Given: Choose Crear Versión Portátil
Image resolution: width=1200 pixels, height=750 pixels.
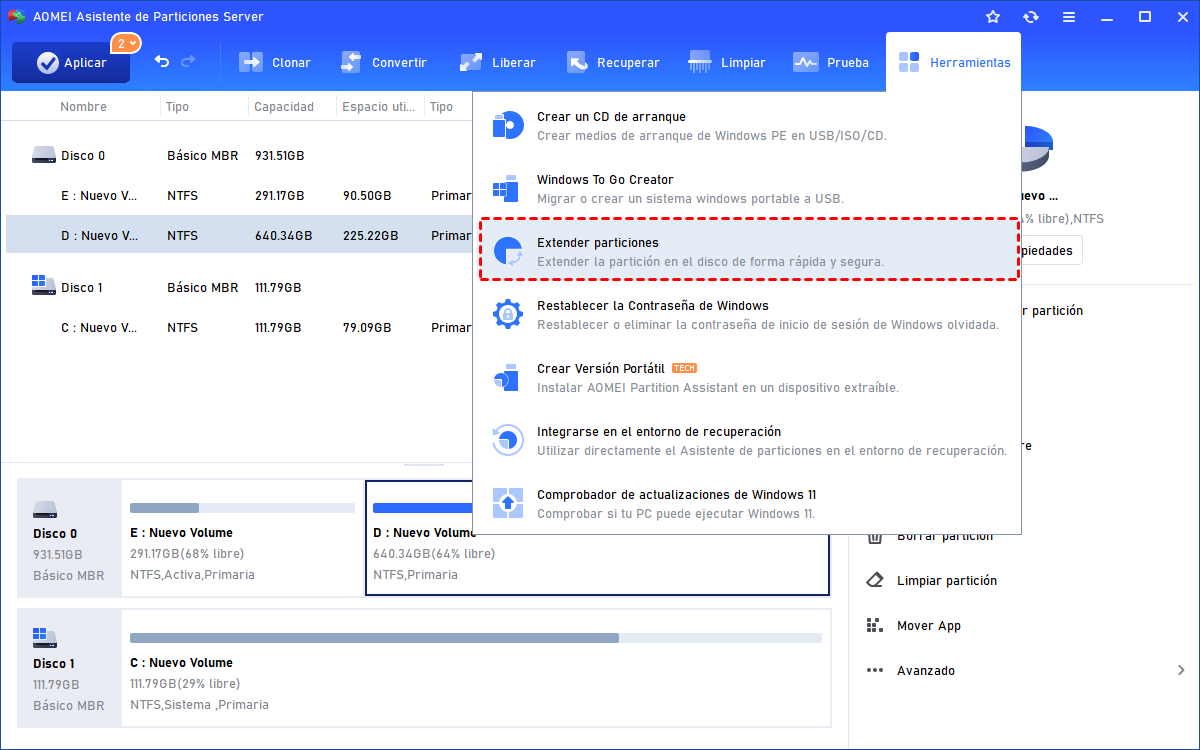Looking at the screenshot, I should click(747, 378).
